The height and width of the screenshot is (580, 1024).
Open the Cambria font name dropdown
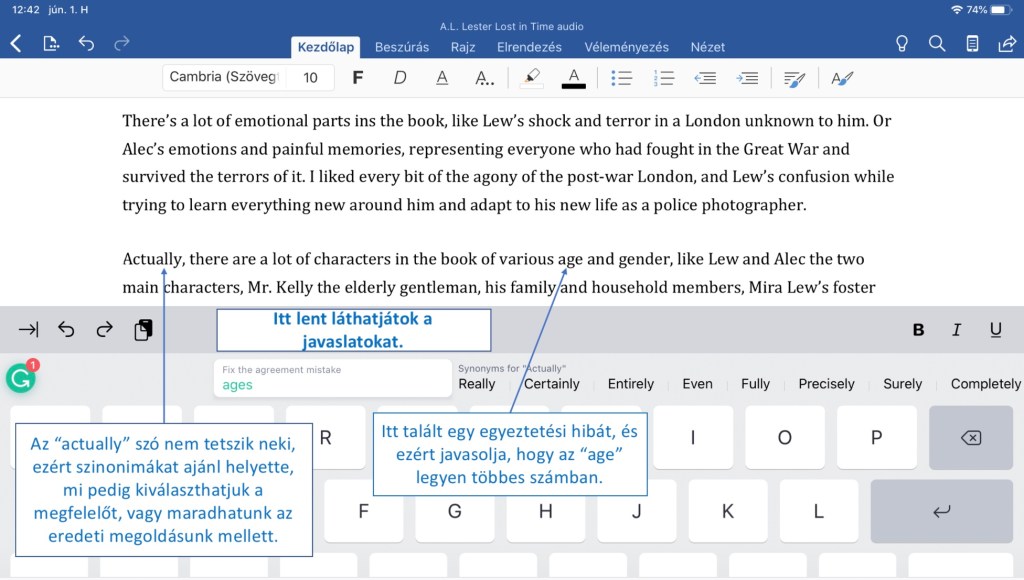pyautogui.click(x=223, y=78)
